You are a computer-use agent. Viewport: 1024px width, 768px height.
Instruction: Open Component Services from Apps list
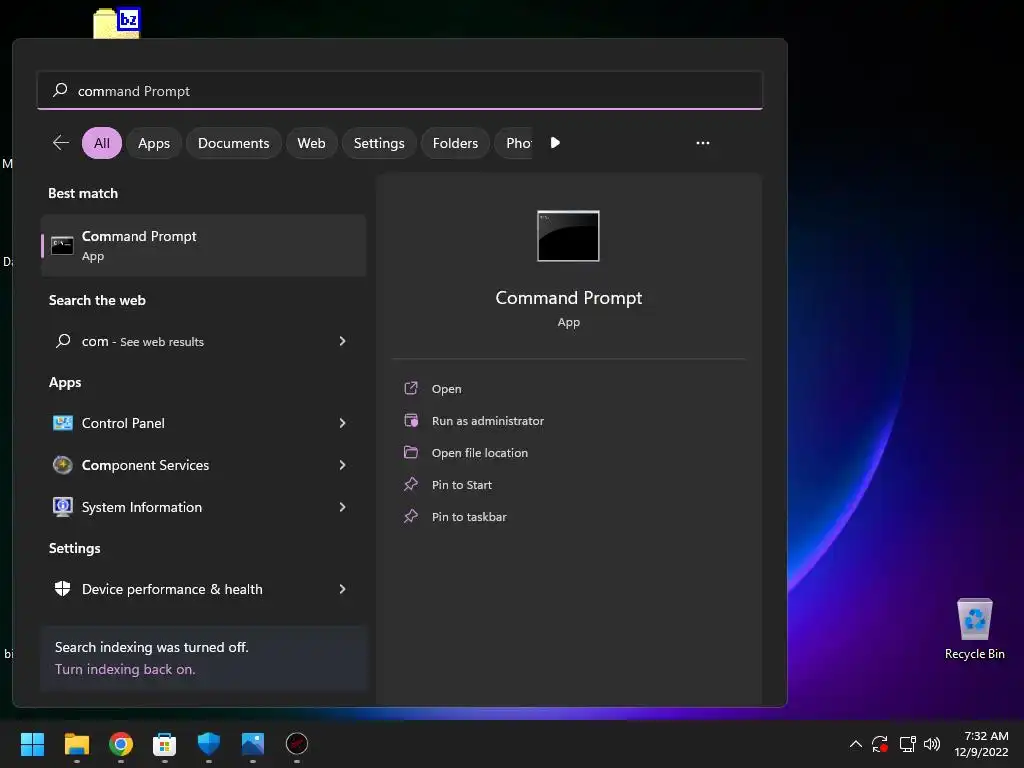203,465
